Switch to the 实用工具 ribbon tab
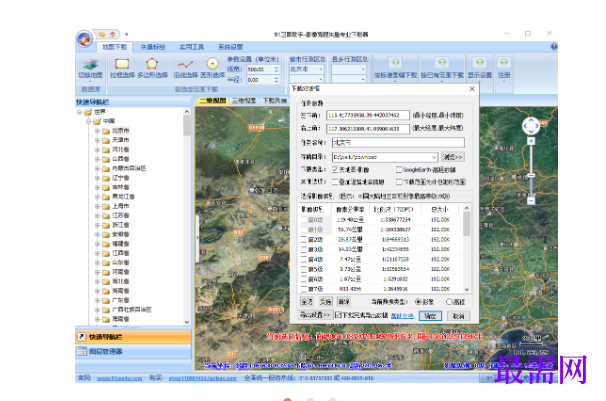This screenshot has height=401, width=606. pos(191,47)
